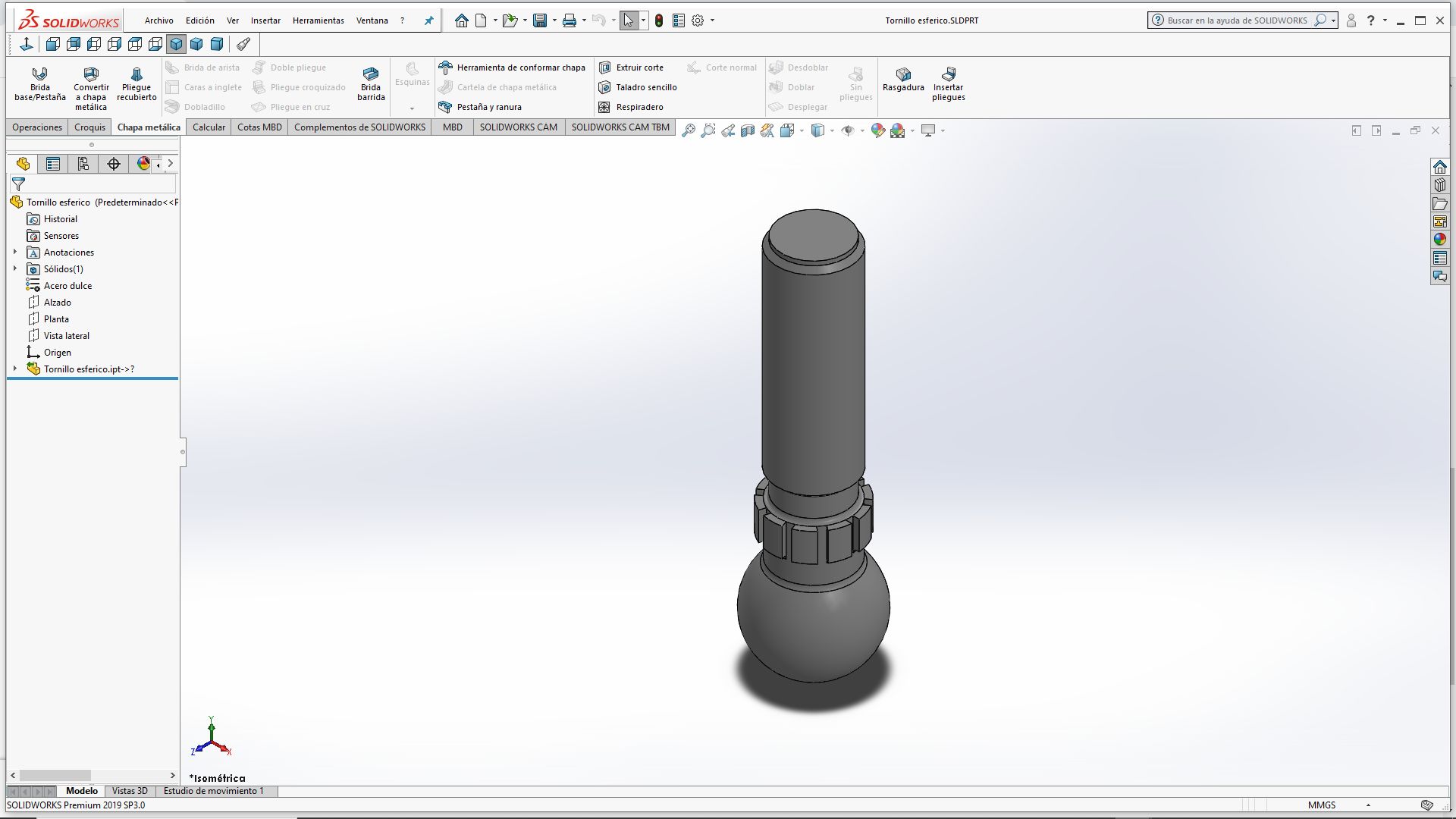Open the appearances color wheel in task pane
The height and width of the screenshot is (819, 1456).
coord(1439,240)
